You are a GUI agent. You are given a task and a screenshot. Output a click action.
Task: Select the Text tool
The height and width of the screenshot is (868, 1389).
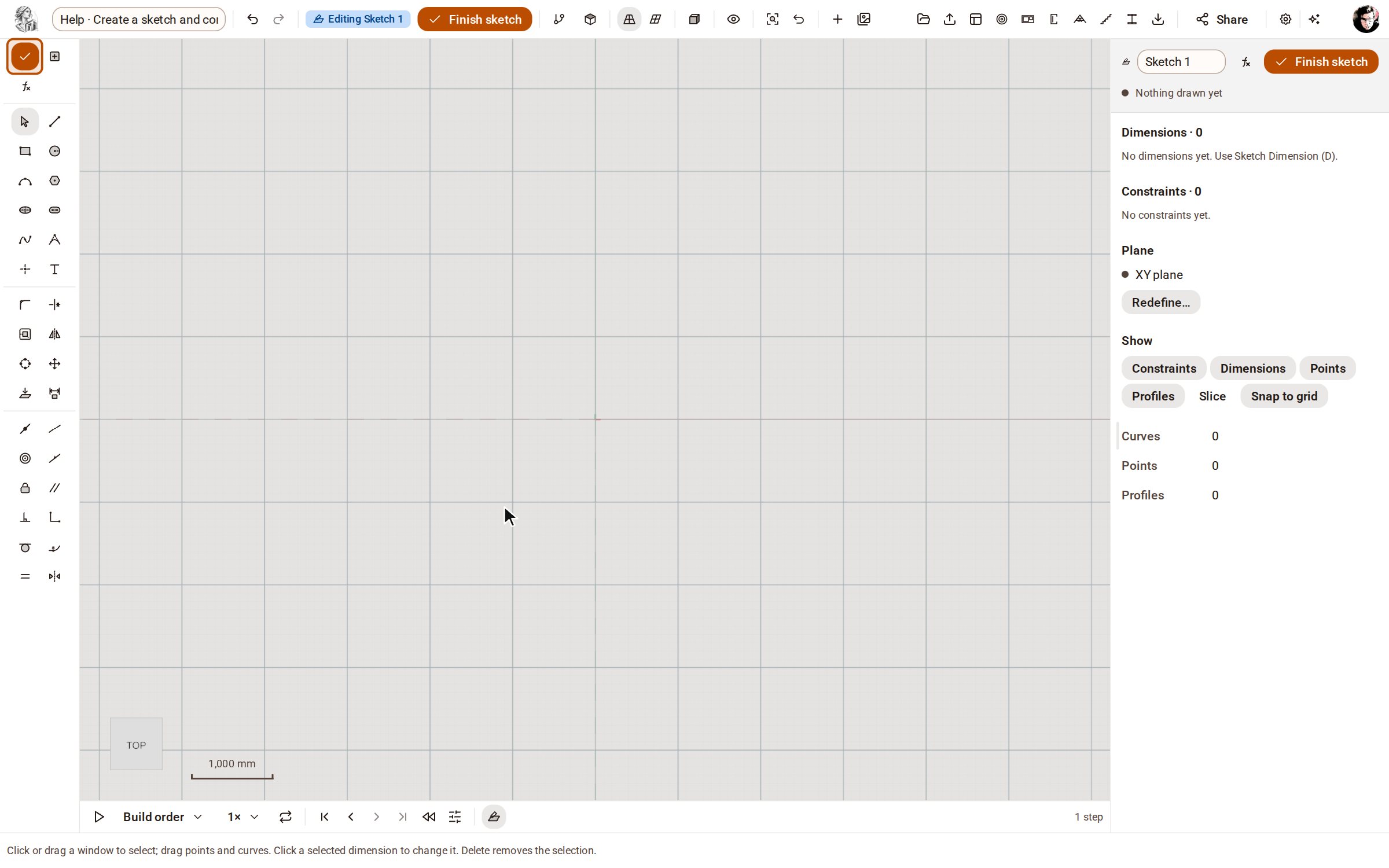(x=54, y=269)
